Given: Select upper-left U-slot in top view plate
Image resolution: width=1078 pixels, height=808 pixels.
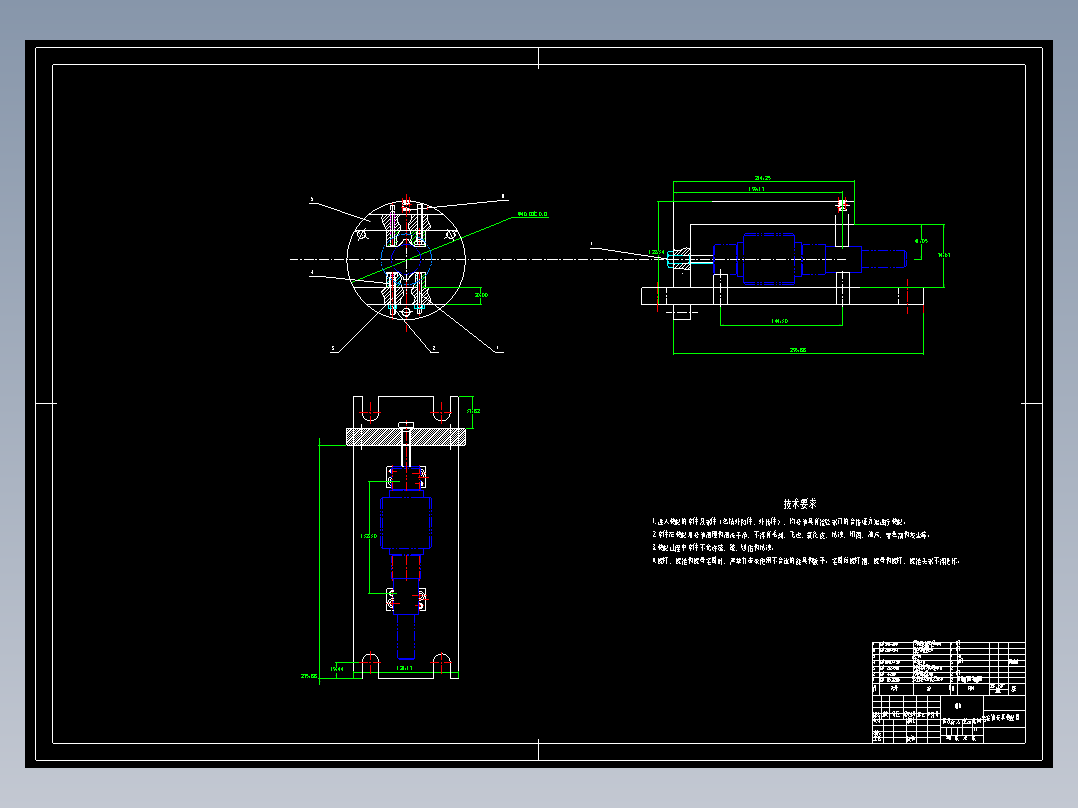Looking at the screenshot, I should click(x=370, y=409).
